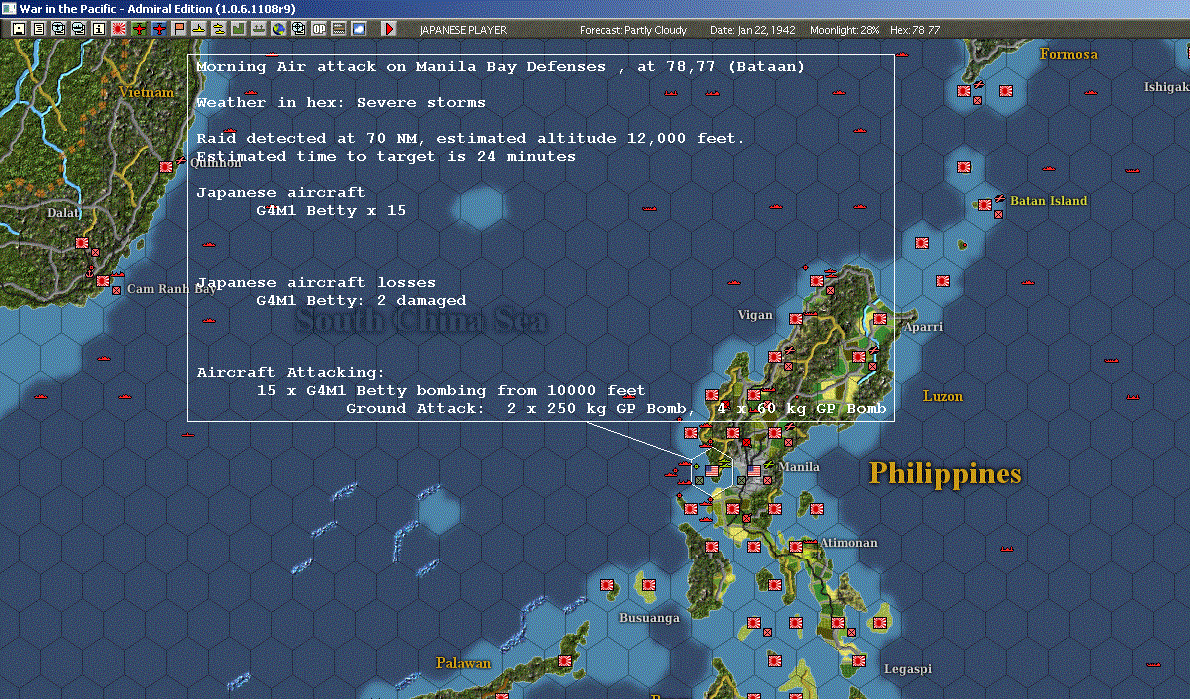Screen dimensions: 1190x699
Task: Select the Japanese base at Batan Island
Action: coord(985,205)
